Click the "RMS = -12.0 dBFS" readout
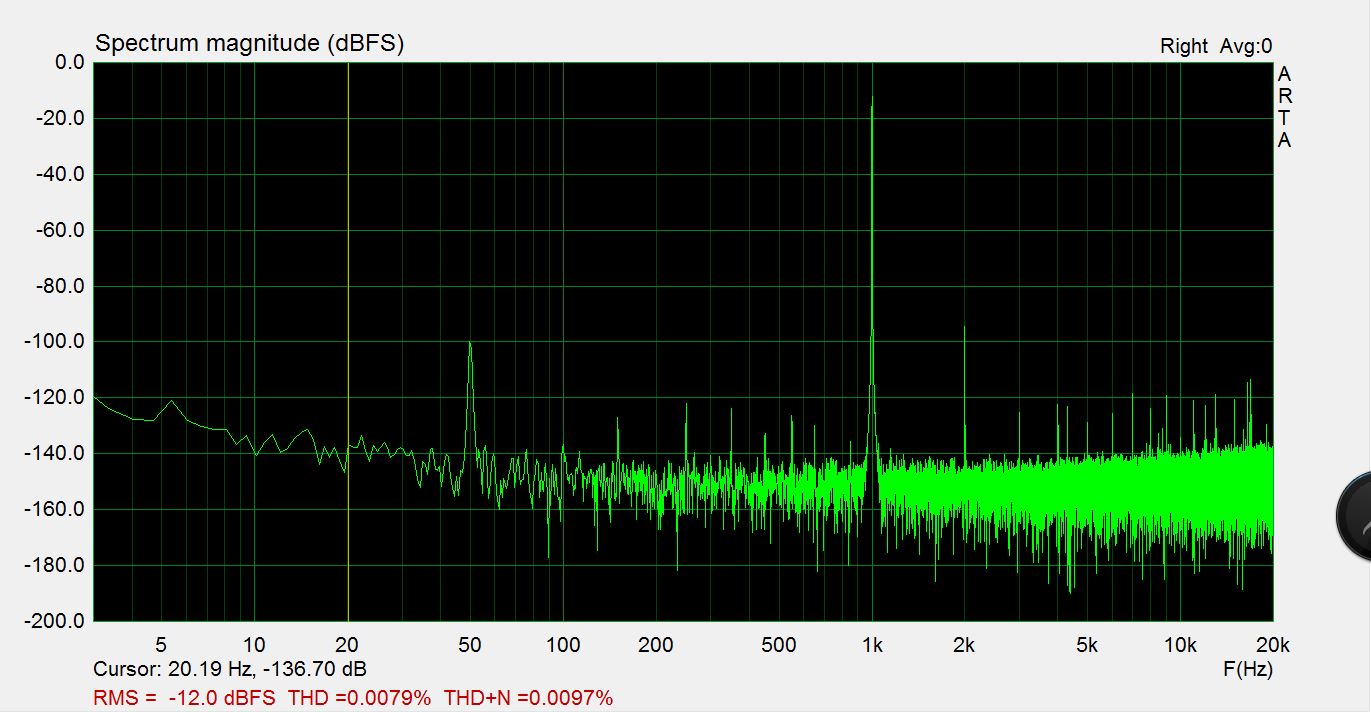This screenshot has width=1371, height=712. click(185, 697)
